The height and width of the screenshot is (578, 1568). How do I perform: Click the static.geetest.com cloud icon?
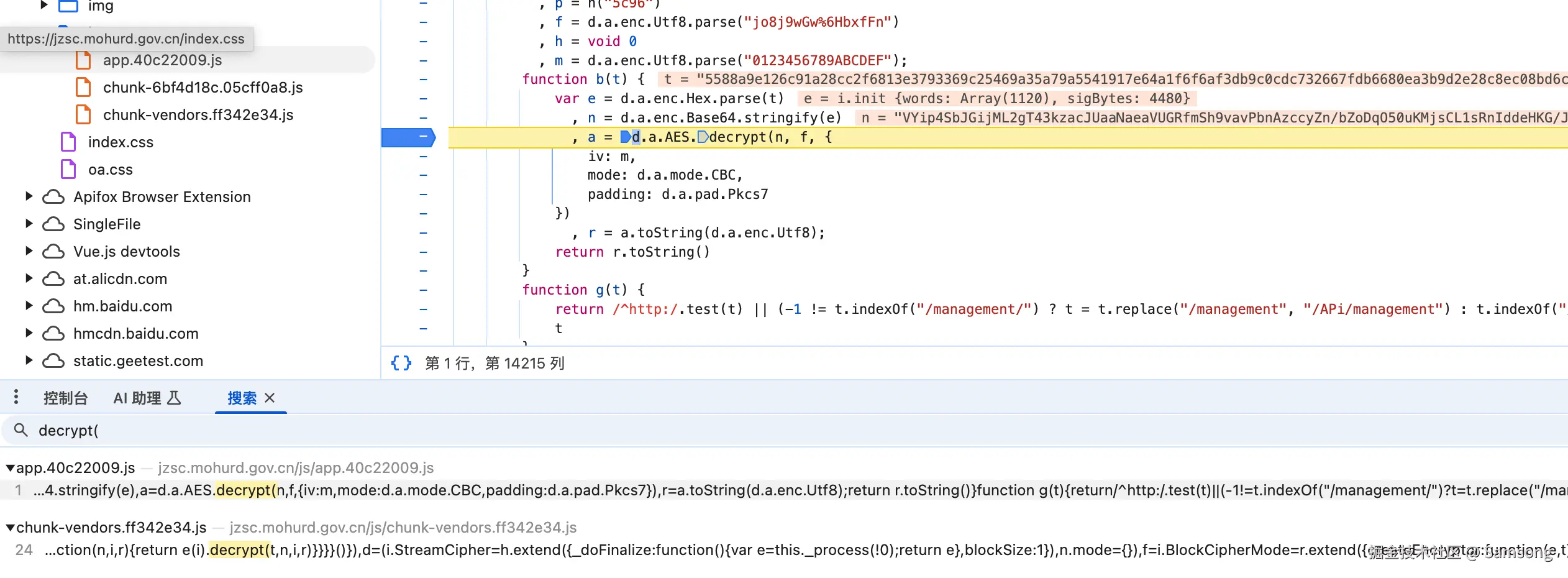tap(53, 361)
